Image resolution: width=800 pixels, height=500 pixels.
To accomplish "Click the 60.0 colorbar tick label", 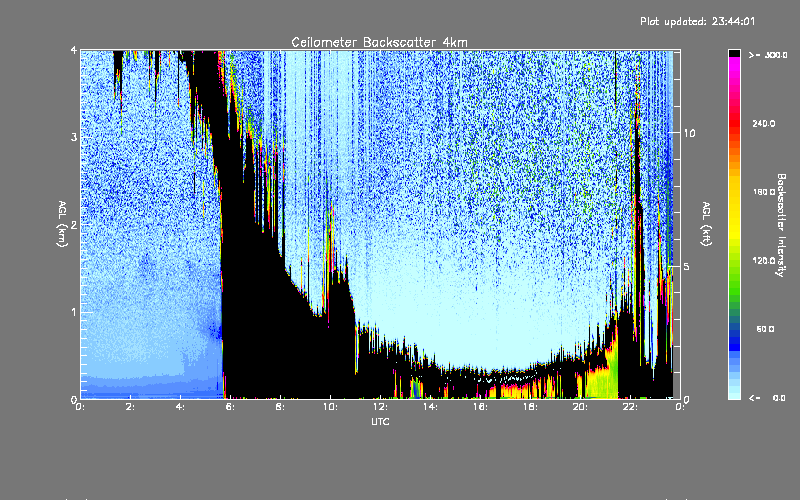I will coord(765,329).
